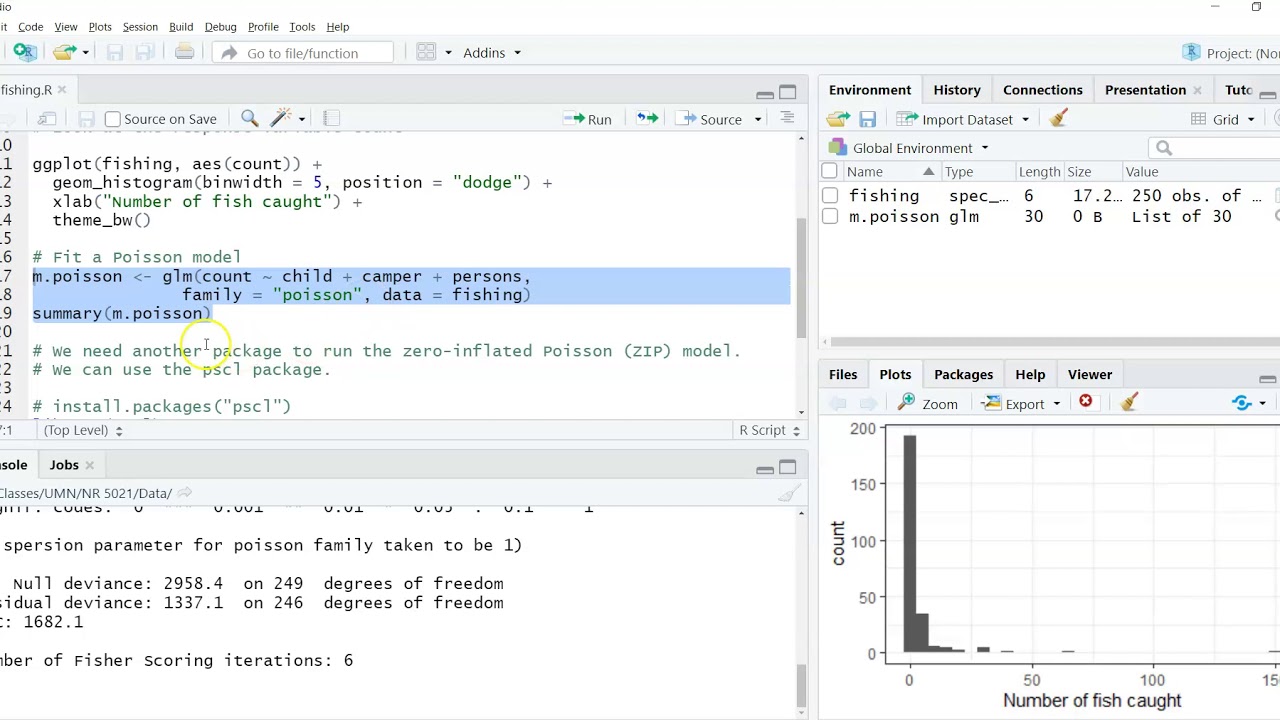The height and width of the screenshot is (720, 1280).
Task: Switch to the History tab
Action: click(957, 90)
